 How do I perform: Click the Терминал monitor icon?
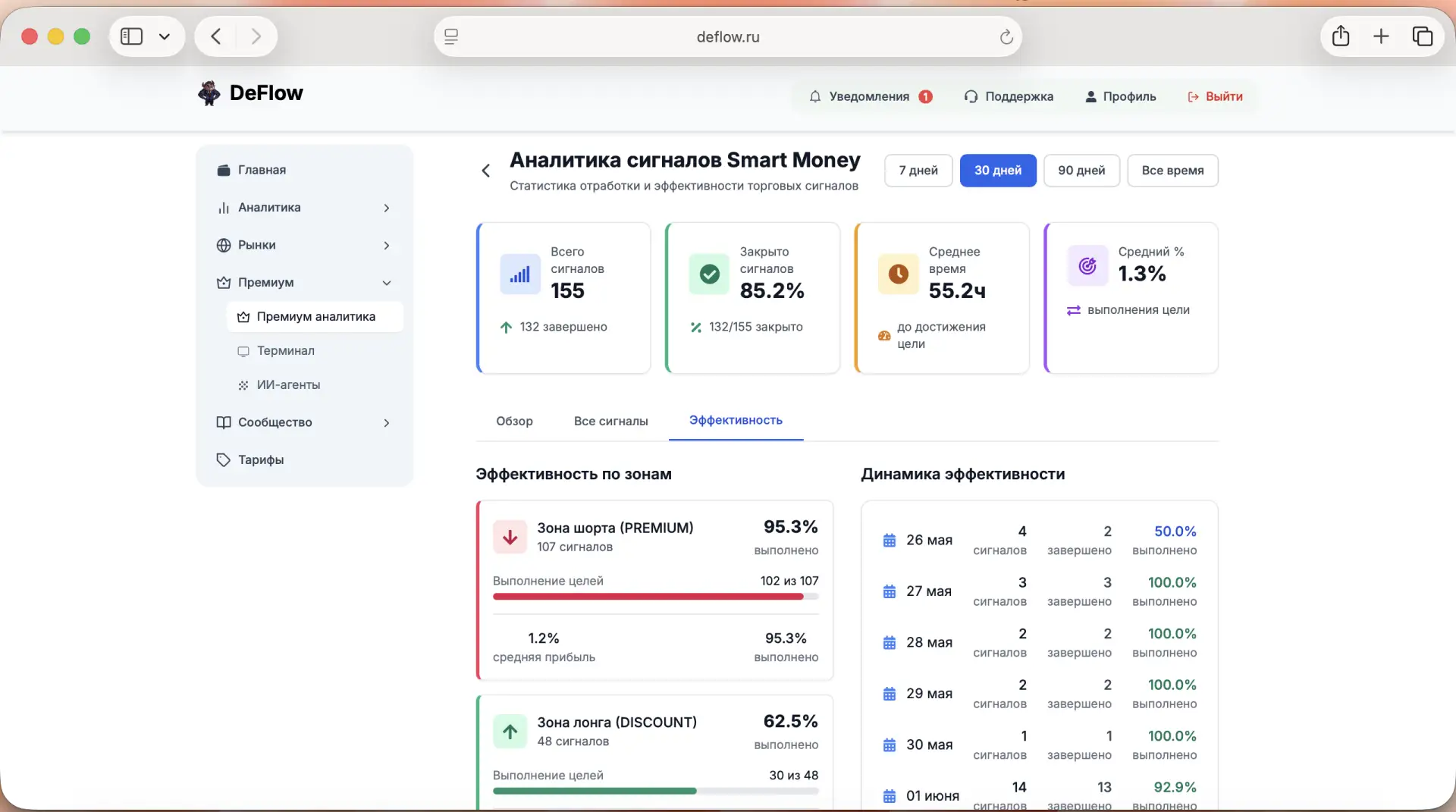coord(243,351)
